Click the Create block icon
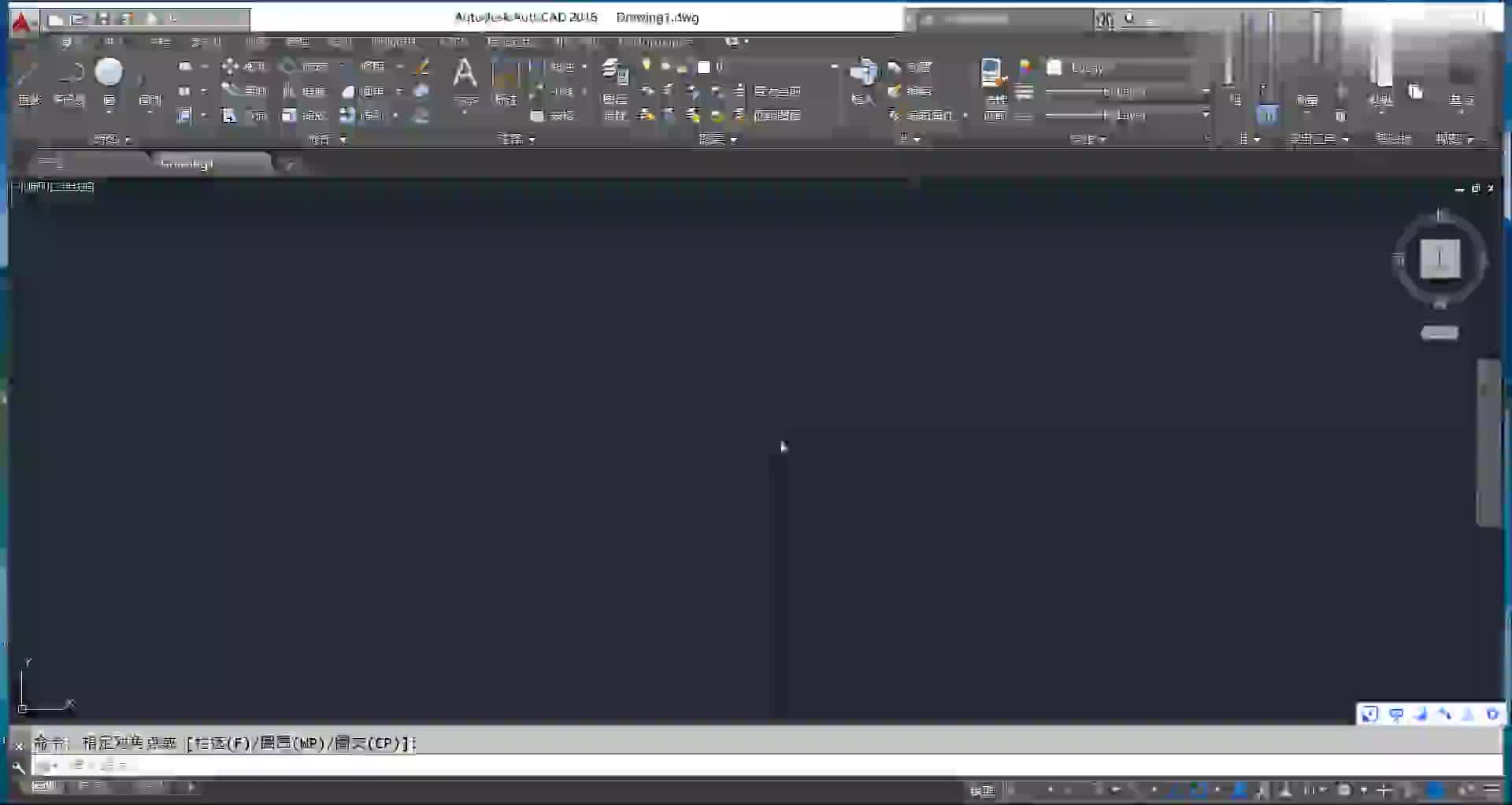The width and height of the screenshot is (1512, 805). tap(910, 67)
